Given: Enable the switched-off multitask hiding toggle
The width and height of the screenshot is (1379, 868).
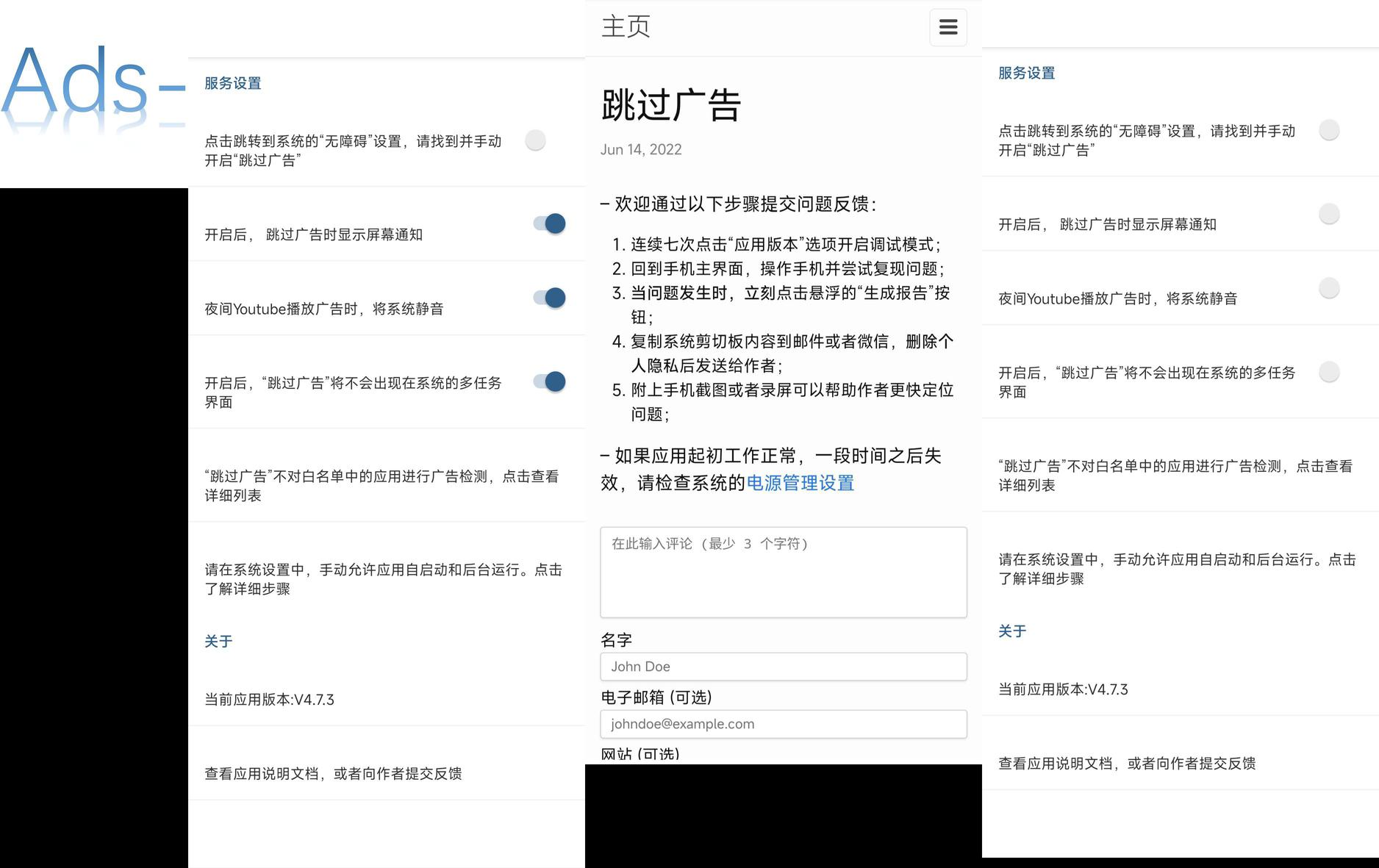Looking at the screenshot, I should click(1328, 372).
